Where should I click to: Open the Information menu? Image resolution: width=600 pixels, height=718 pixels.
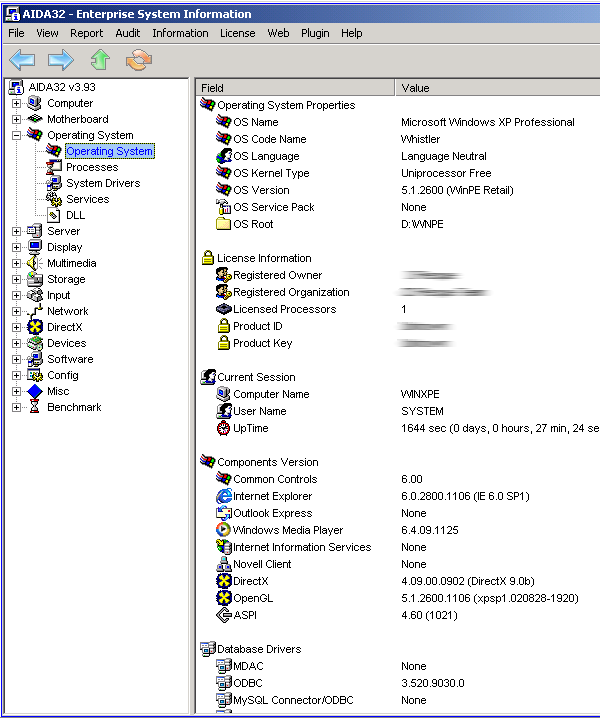click(180, 33)
